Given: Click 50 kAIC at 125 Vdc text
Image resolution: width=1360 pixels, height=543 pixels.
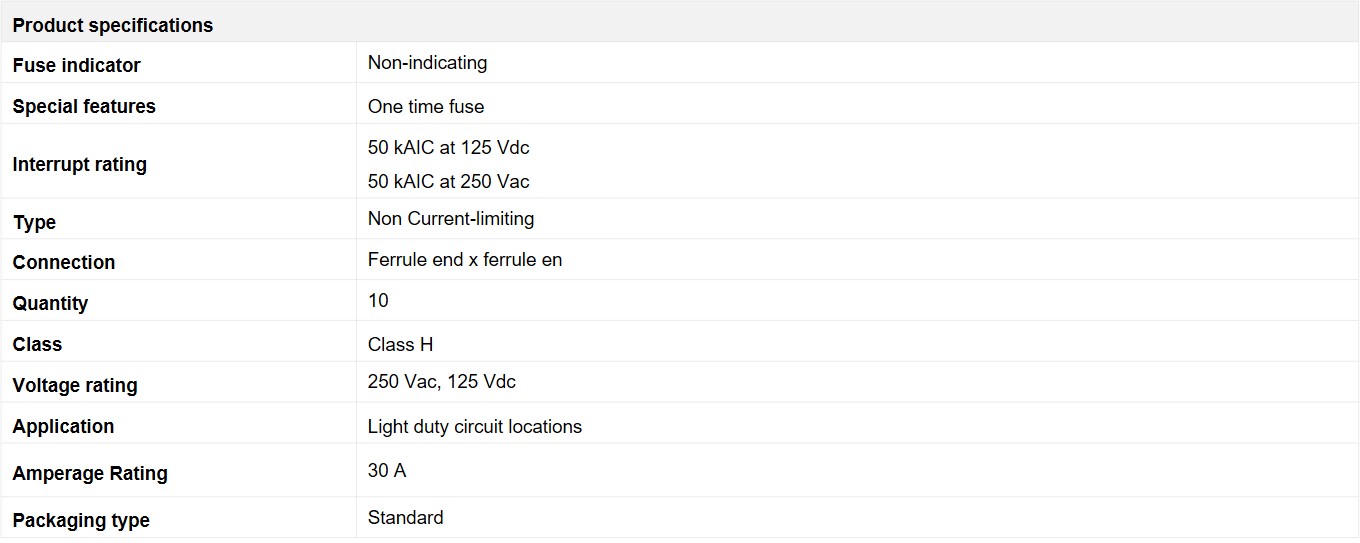Looking at the screenshot, I should tap(448, 147).
